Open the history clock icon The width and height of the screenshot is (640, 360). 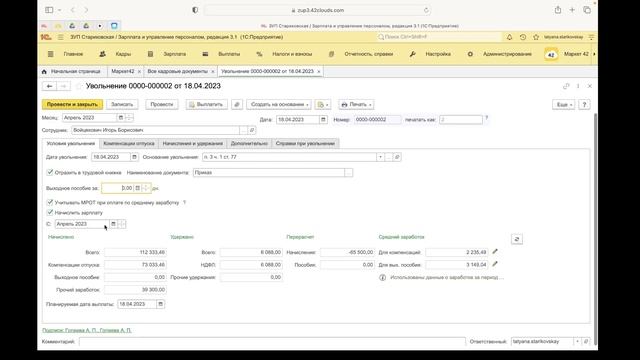(x=523, y=37)
